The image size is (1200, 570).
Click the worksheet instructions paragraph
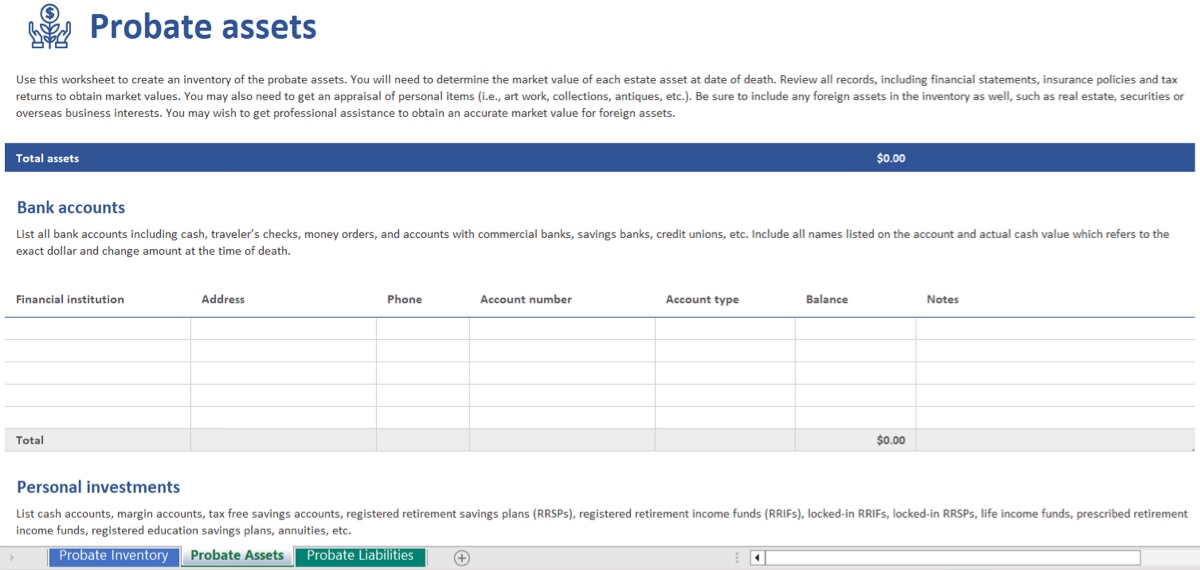(600, 96)
